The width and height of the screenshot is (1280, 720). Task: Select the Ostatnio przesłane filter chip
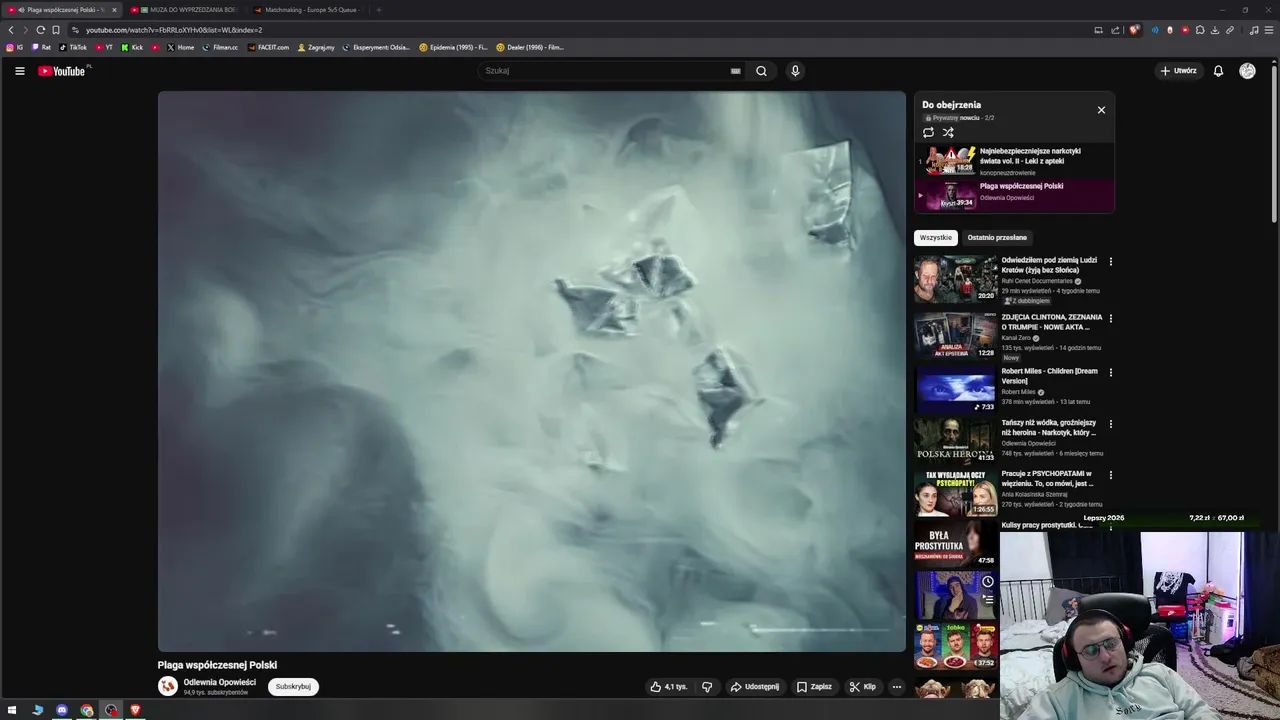coord(997,238)
